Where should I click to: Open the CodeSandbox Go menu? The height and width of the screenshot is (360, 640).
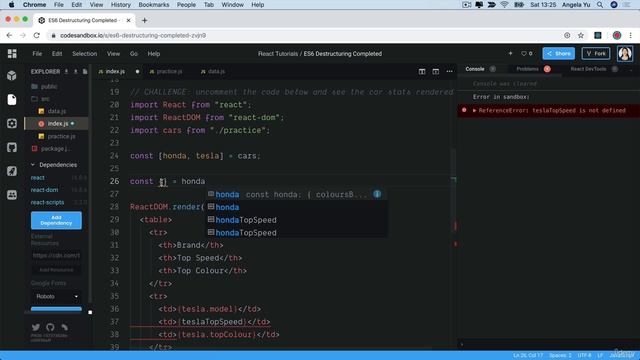point(134,53)
